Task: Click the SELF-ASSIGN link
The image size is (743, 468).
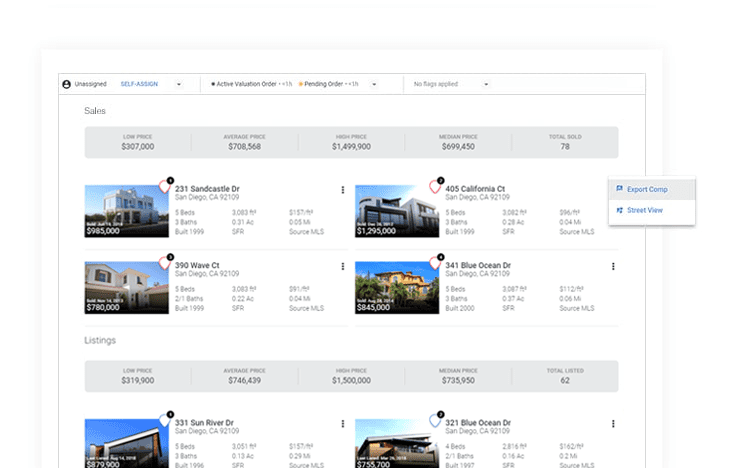Action: pos(139,84)
